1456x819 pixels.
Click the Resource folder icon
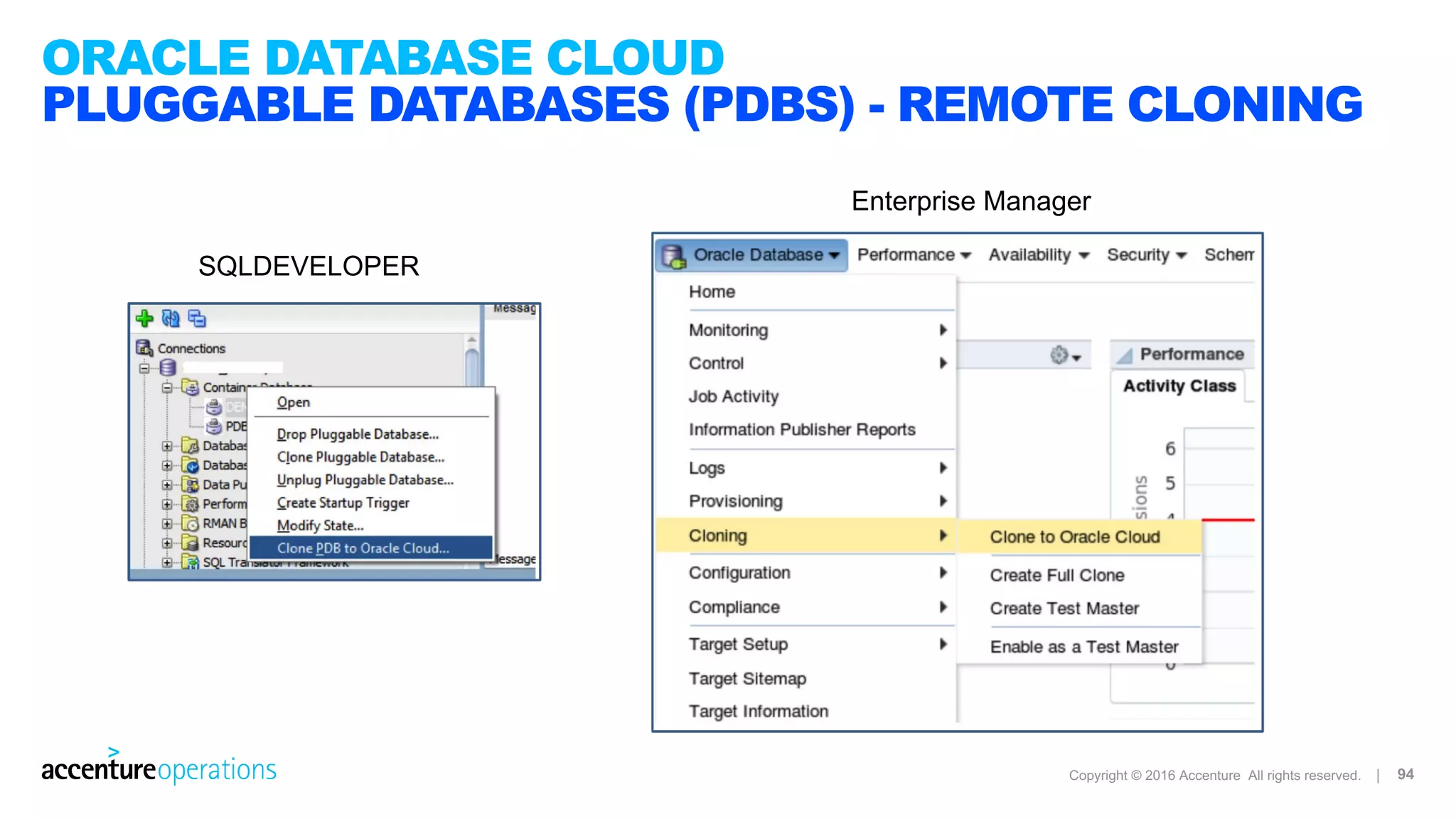point(190,543)
